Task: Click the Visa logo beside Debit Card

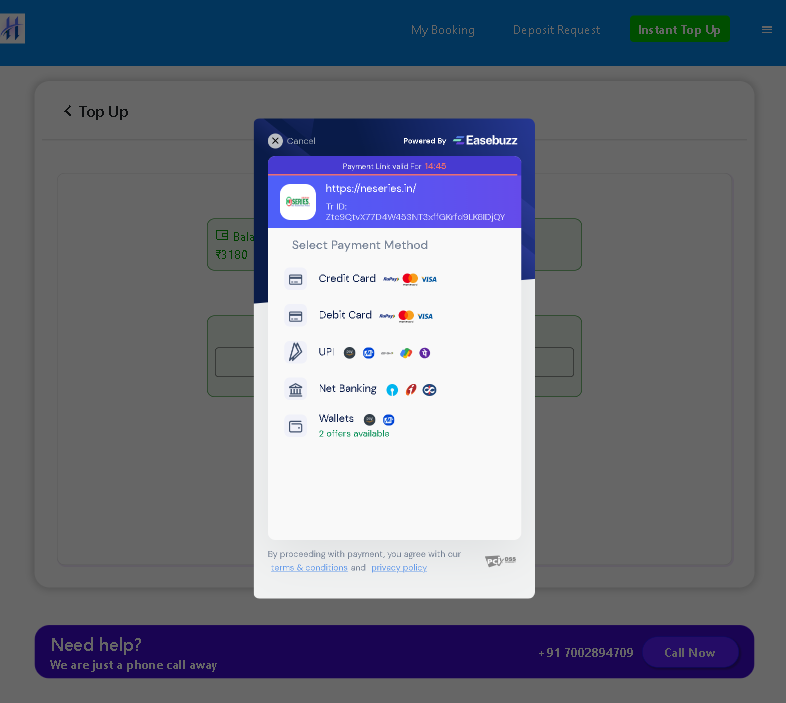Action: pos(425,316)
